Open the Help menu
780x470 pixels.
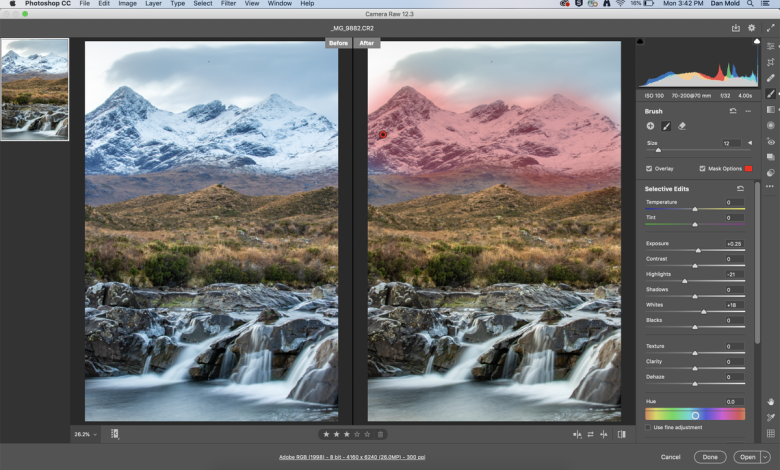pyautogui.click(x=307, y=3)
